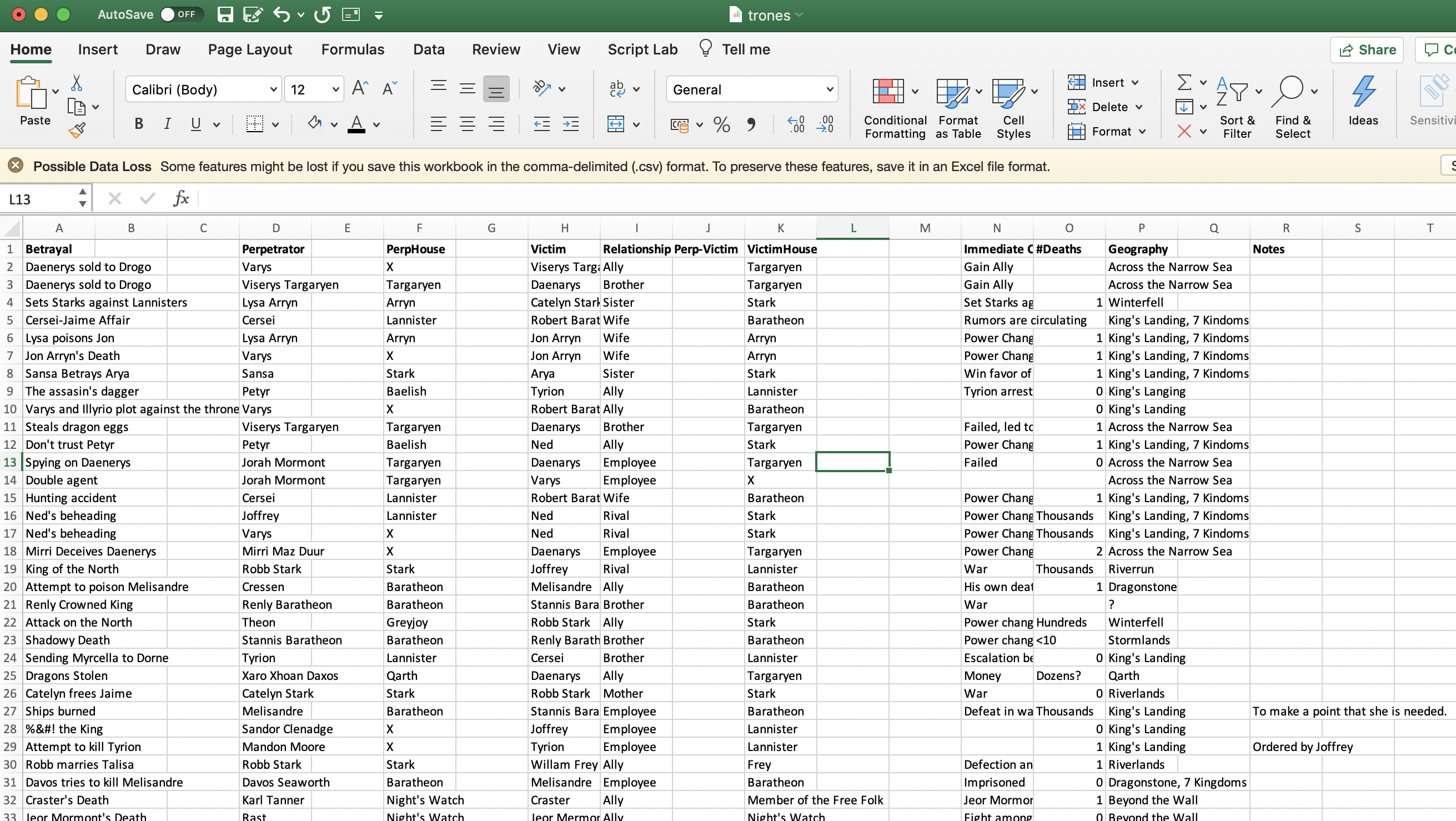Click the Undo arrow icon
The height and width of the screenshot is (821, 1456).
[282, 14]
